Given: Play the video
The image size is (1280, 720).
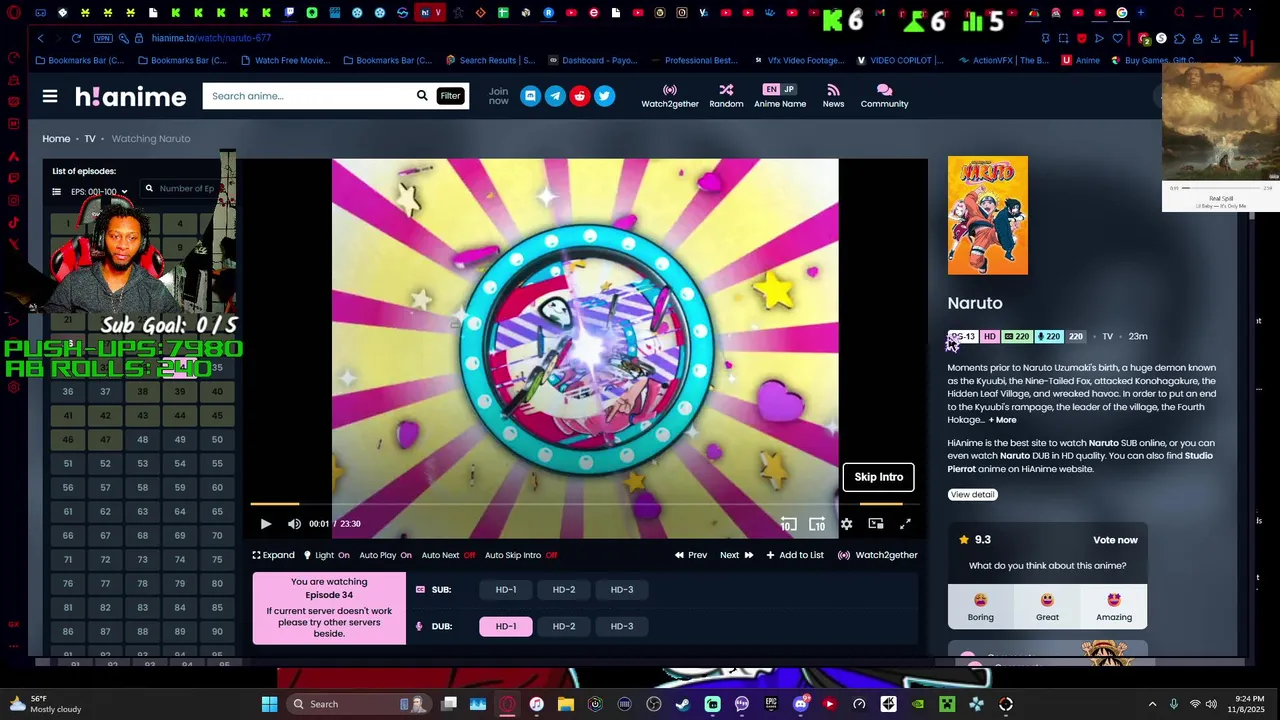Looking at the screenshot, I should [265, 524].
